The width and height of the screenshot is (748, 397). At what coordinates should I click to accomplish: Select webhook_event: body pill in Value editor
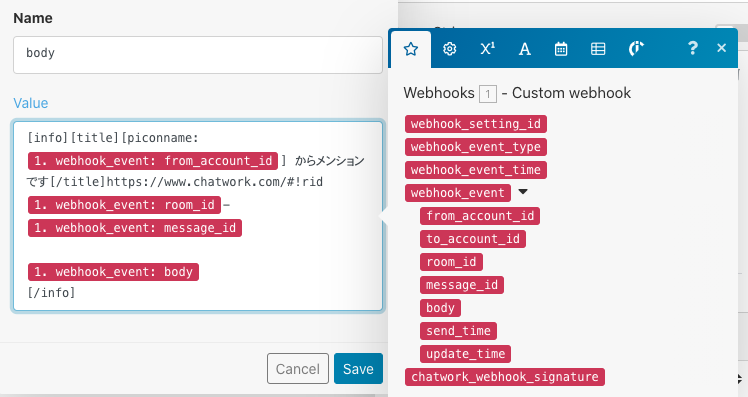tap(114, 272)
